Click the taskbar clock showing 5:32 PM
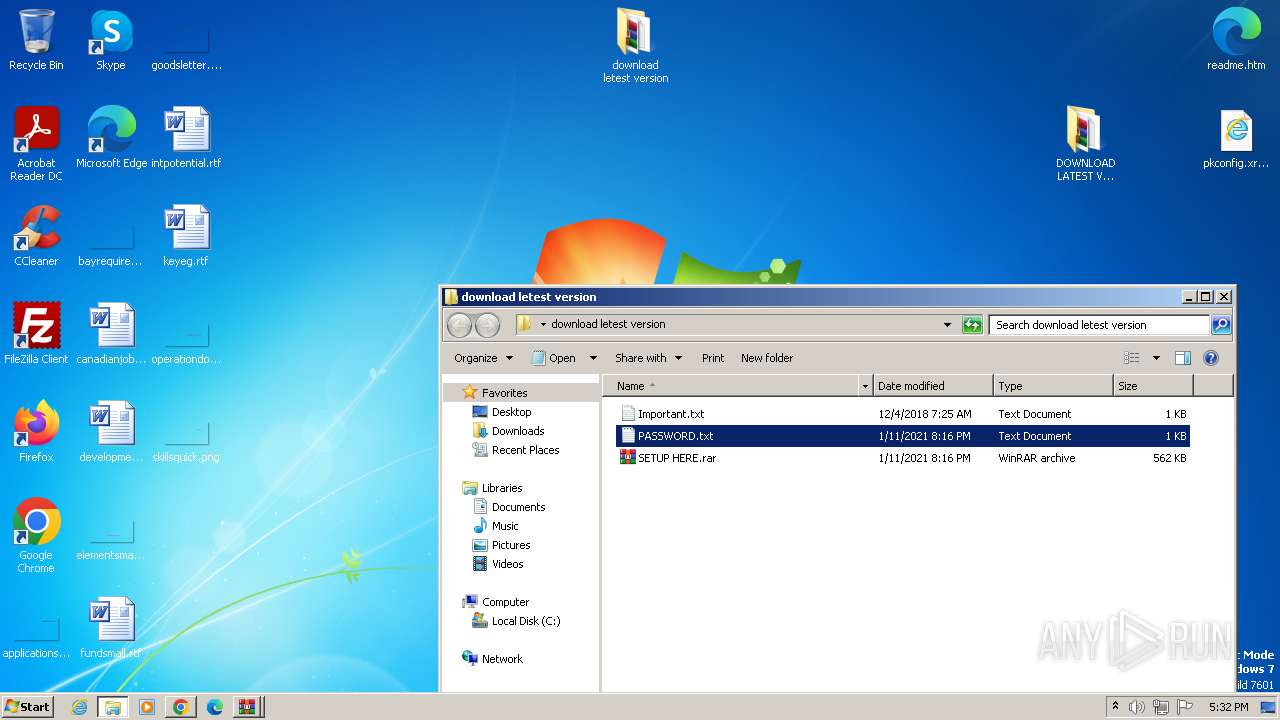1280x720 pixels. click(x=1228, y=707)
